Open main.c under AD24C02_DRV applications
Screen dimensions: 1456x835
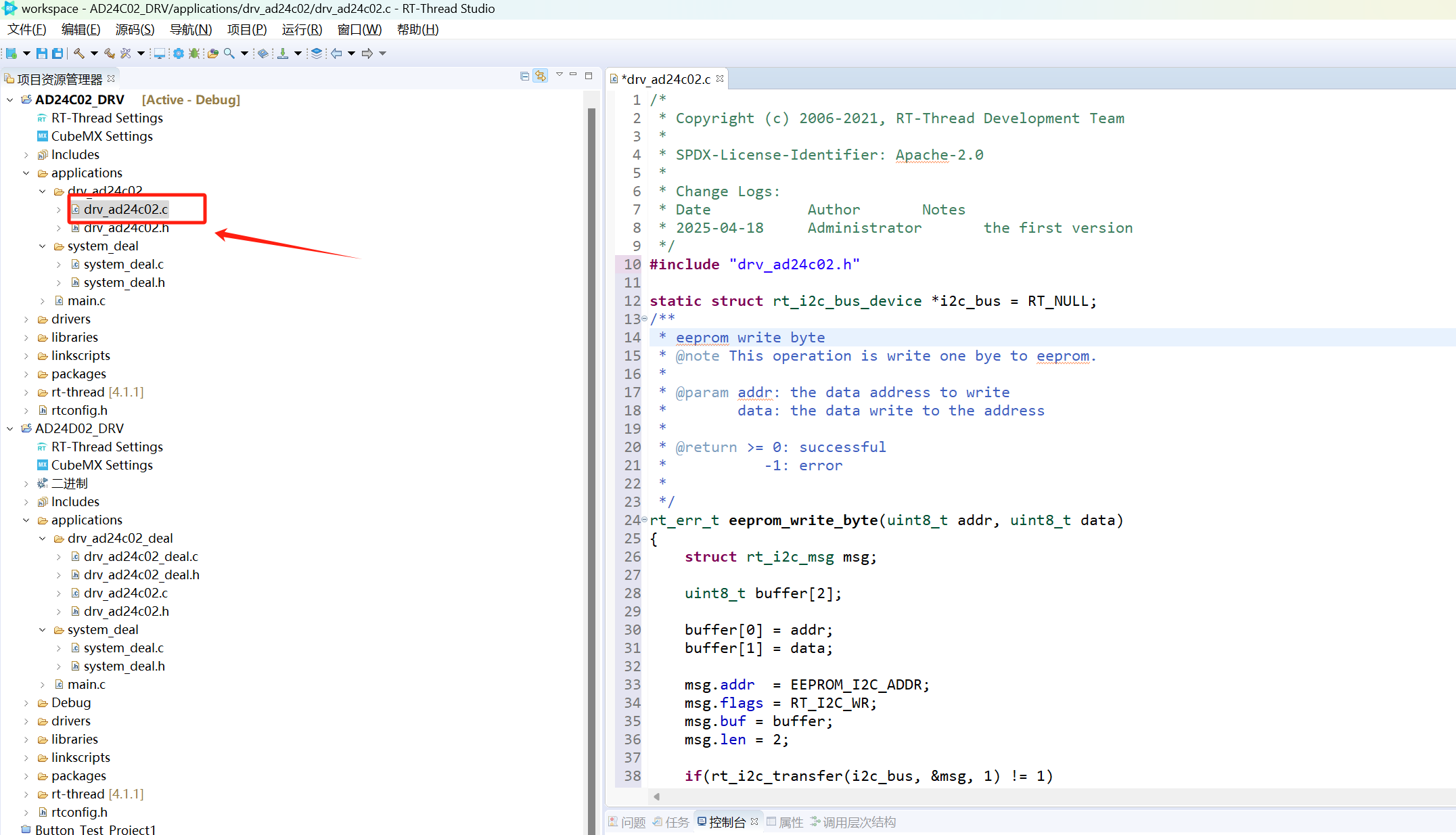coord(87,301)
